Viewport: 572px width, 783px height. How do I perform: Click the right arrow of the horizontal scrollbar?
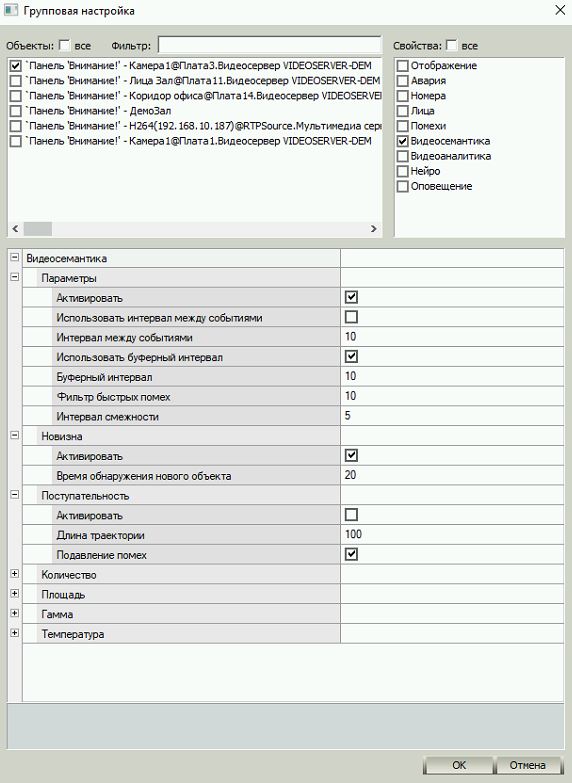click(x=374, y=229)
